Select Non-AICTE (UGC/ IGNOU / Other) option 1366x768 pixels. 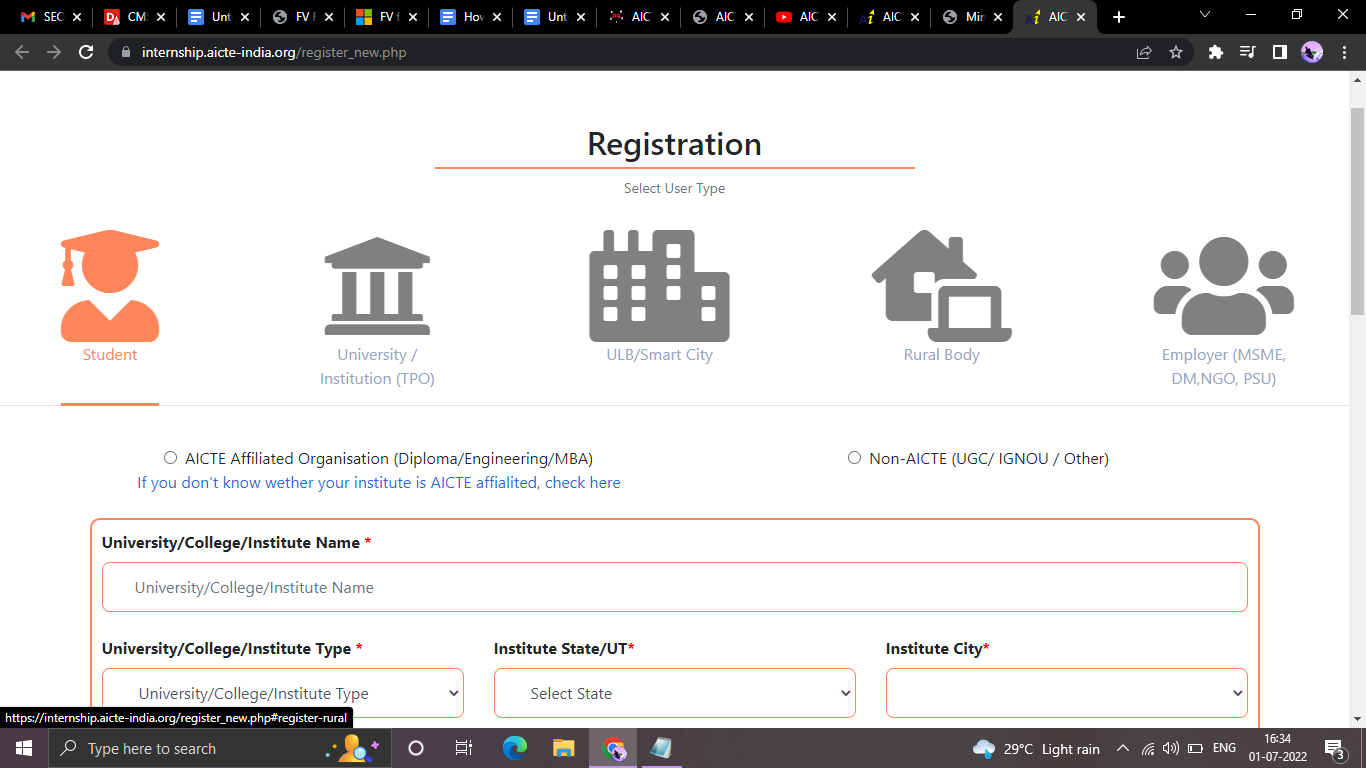pyautogui.click(x=854, y=458)
